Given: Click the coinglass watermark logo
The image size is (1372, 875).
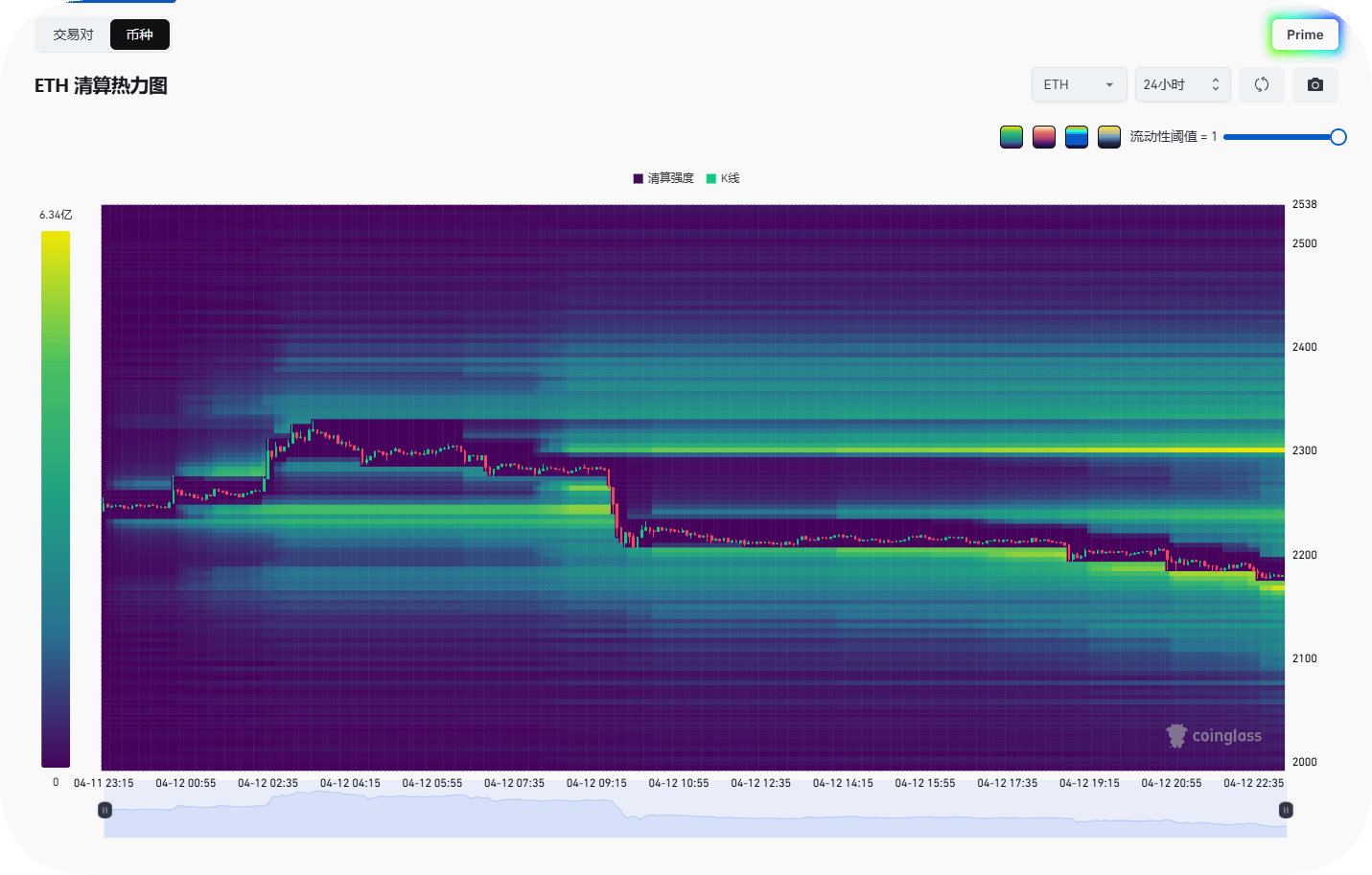Looking at the screenshot, I should point(1214,735).
